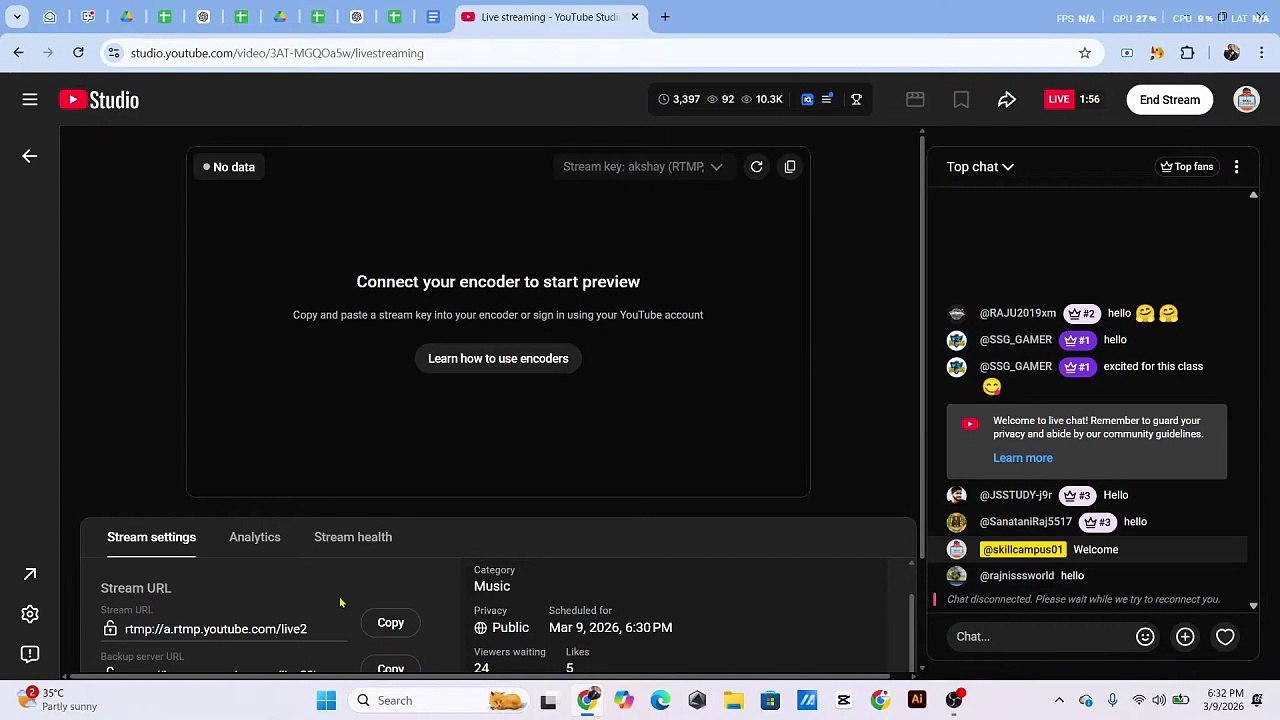Open the Windows Start menu

(x=326, y=700)
